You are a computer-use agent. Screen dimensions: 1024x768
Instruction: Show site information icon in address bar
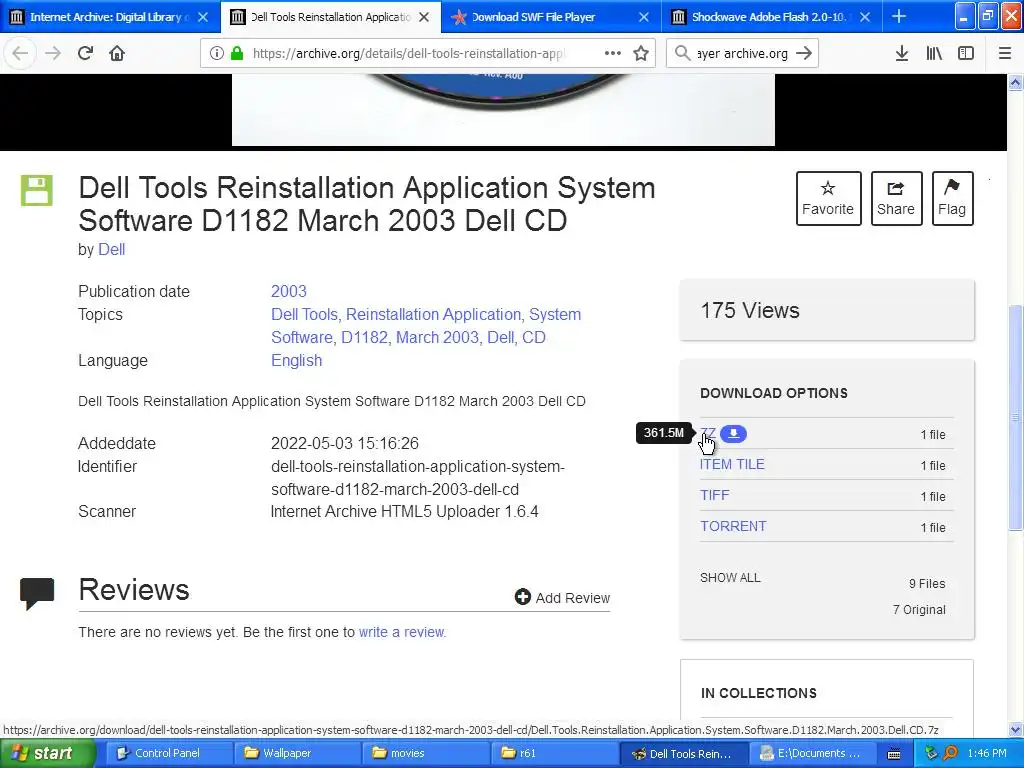[x=216, y=54]
